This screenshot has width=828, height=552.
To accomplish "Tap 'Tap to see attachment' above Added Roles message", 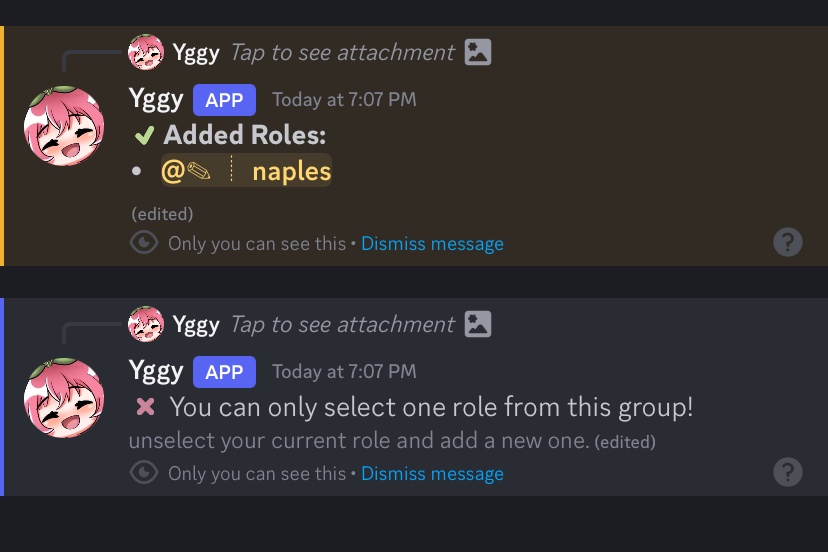I will click(342, 52).
